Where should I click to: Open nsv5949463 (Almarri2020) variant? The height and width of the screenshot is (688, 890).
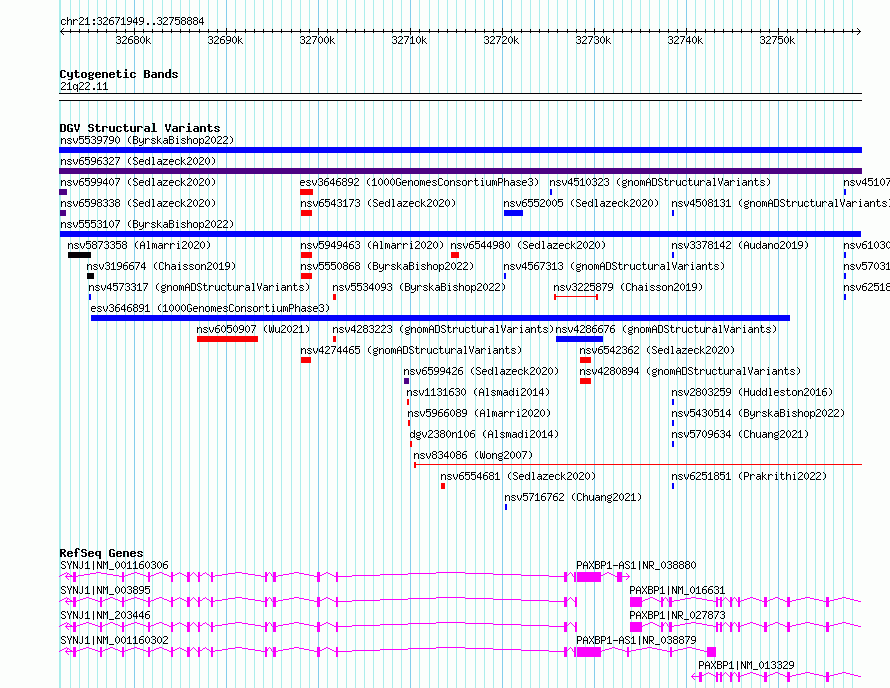tap(372, 245)
